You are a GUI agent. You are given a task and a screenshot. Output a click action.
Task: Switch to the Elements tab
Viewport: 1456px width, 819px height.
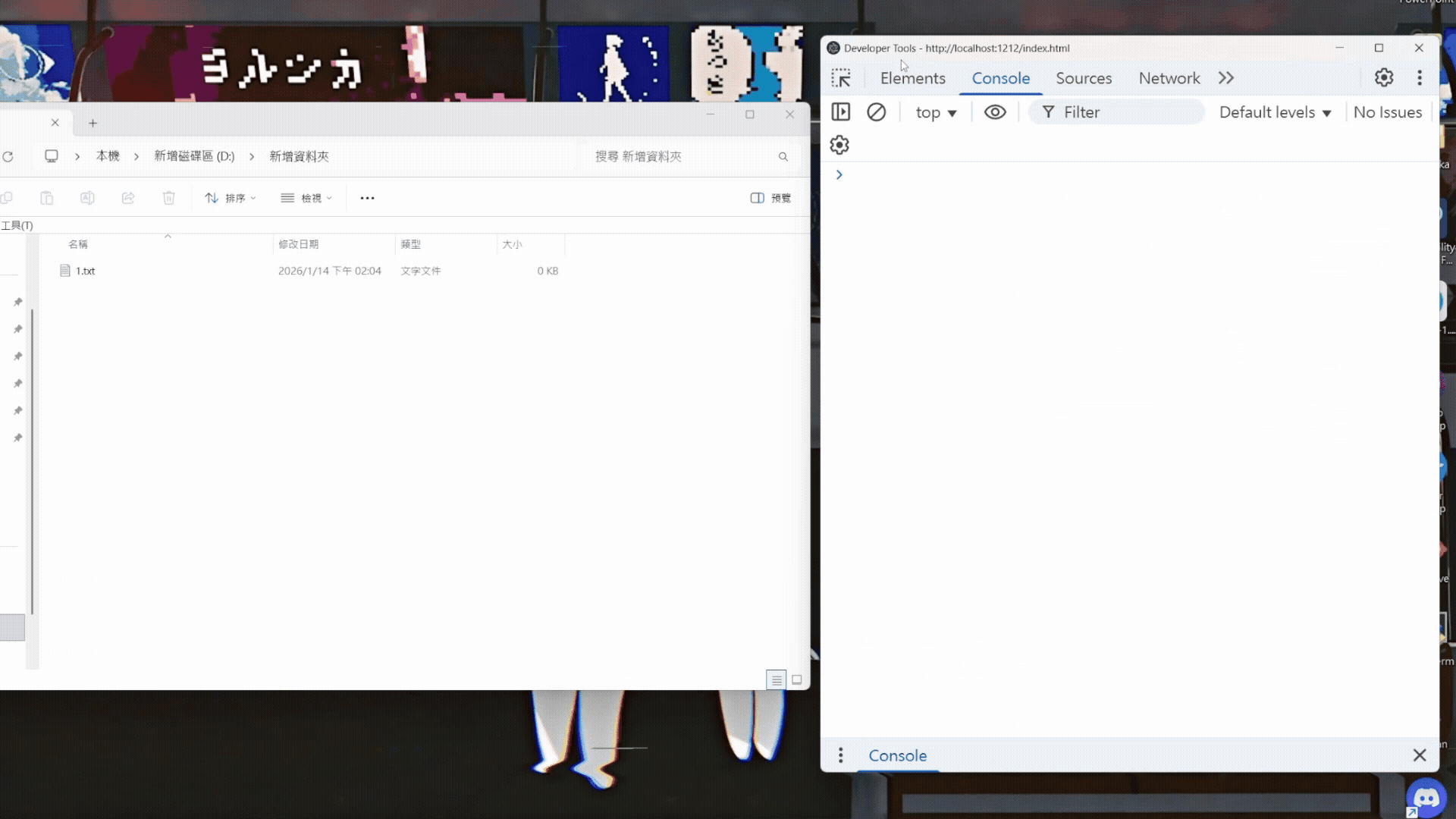point(912,77)
